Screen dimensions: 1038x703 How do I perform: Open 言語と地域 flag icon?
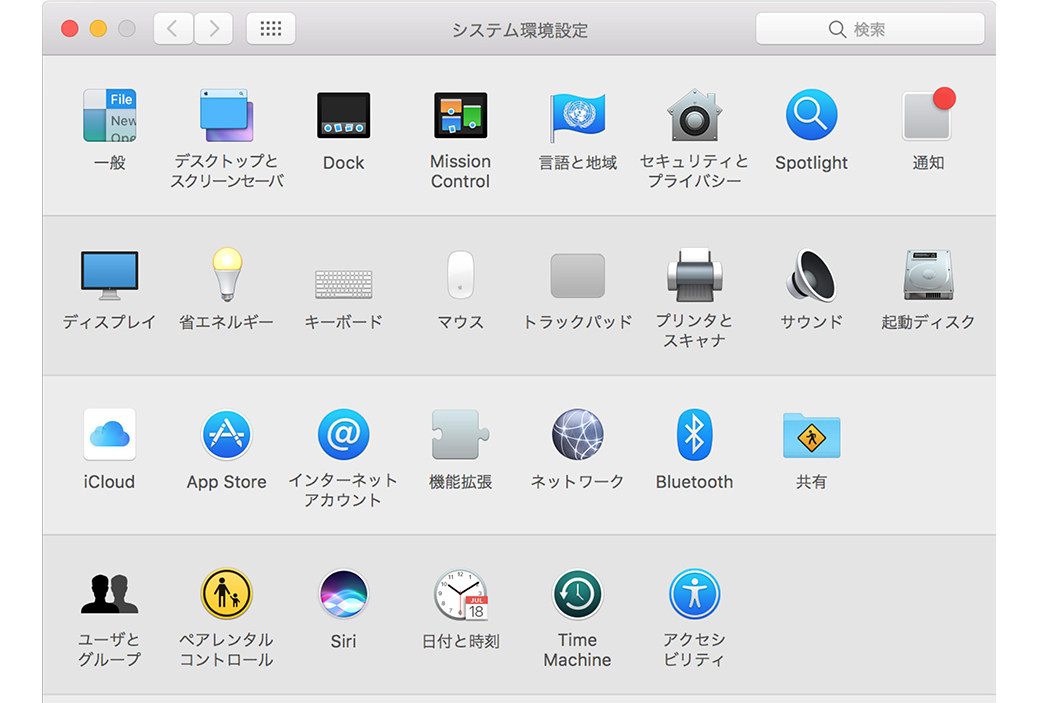pos(577,117)
